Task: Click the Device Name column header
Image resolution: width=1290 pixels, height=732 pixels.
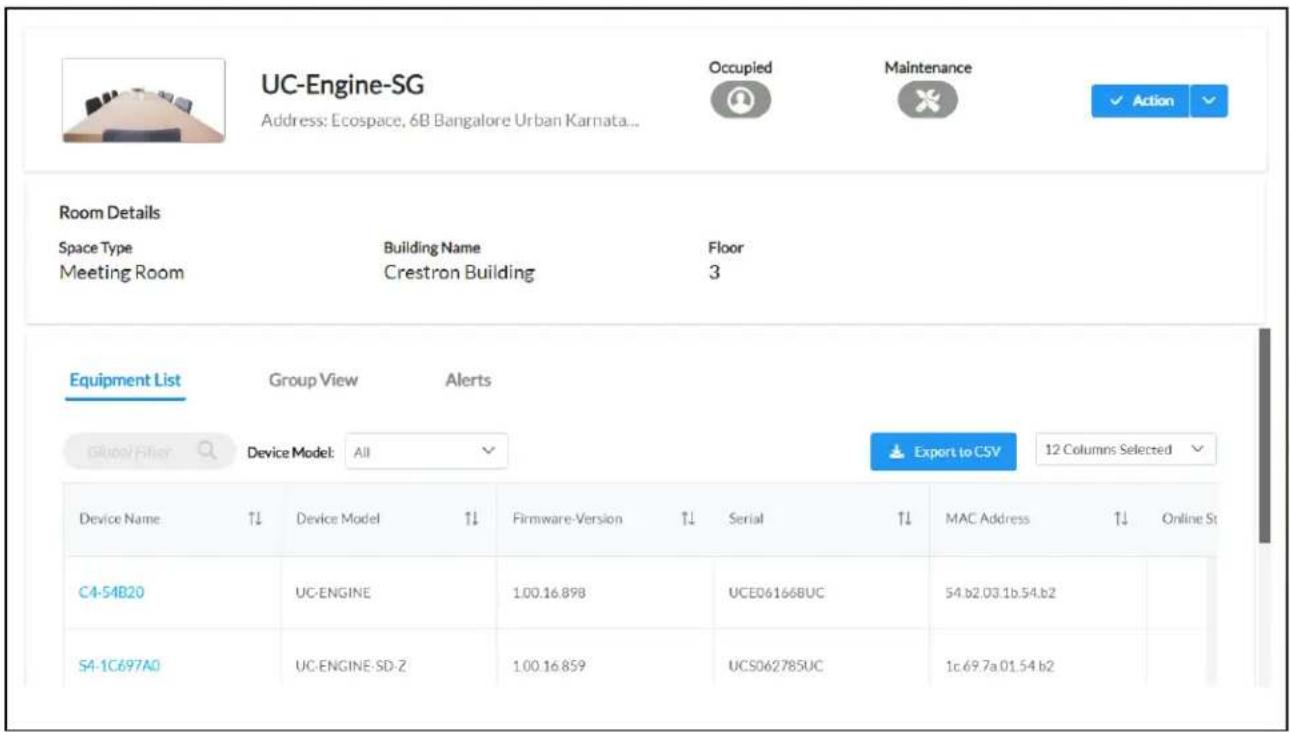Action: click(119, 519)
